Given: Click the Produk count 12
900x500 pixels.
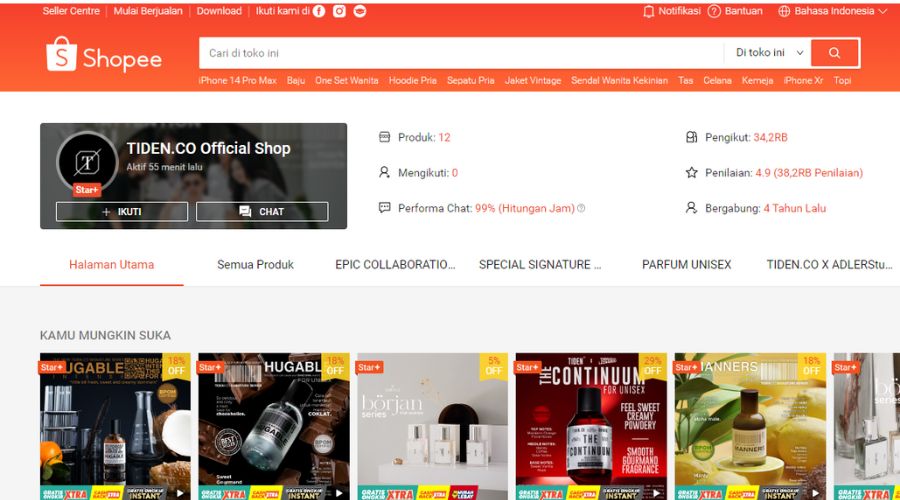Looking at the screenshot, I should pyautogui.click(x=444, y=137).
